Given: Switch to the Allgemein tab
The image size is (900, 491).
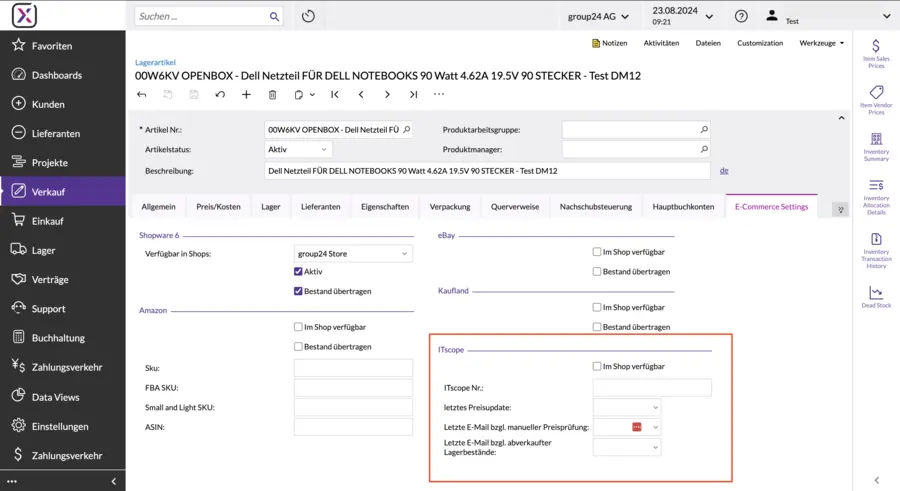Looking at the screenshot, I should coord(158,207).
